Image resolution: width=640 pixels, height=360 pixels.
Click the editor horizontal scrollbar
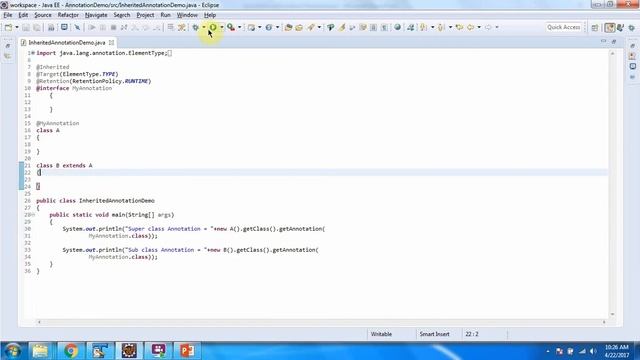tap(321, 322)
